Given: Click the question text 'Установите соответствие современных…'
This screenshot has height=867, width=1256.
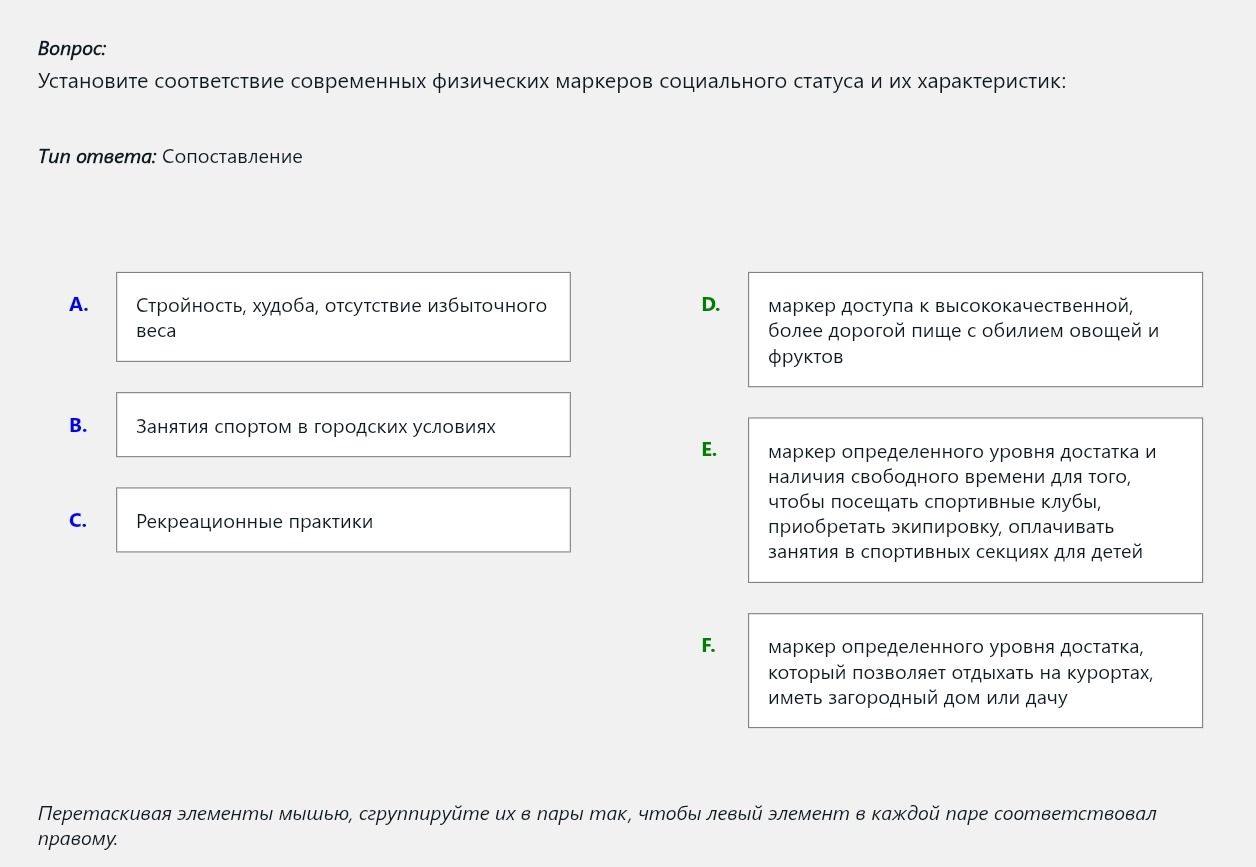Looking at the screenshot, I should pyautogui.click(x=552, y=81).
